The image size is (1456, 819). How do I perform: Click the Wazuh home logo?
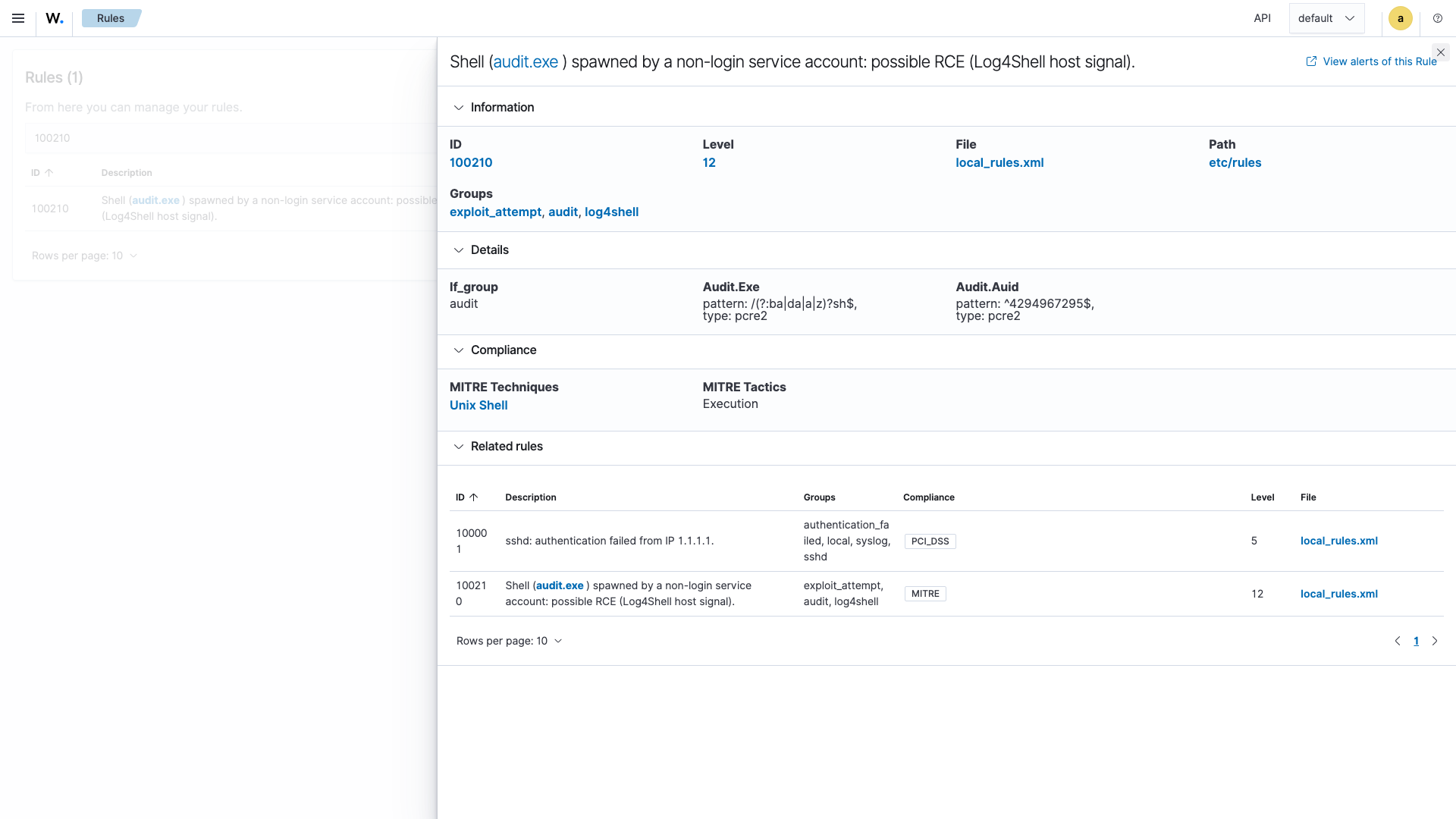click(55, 18)
